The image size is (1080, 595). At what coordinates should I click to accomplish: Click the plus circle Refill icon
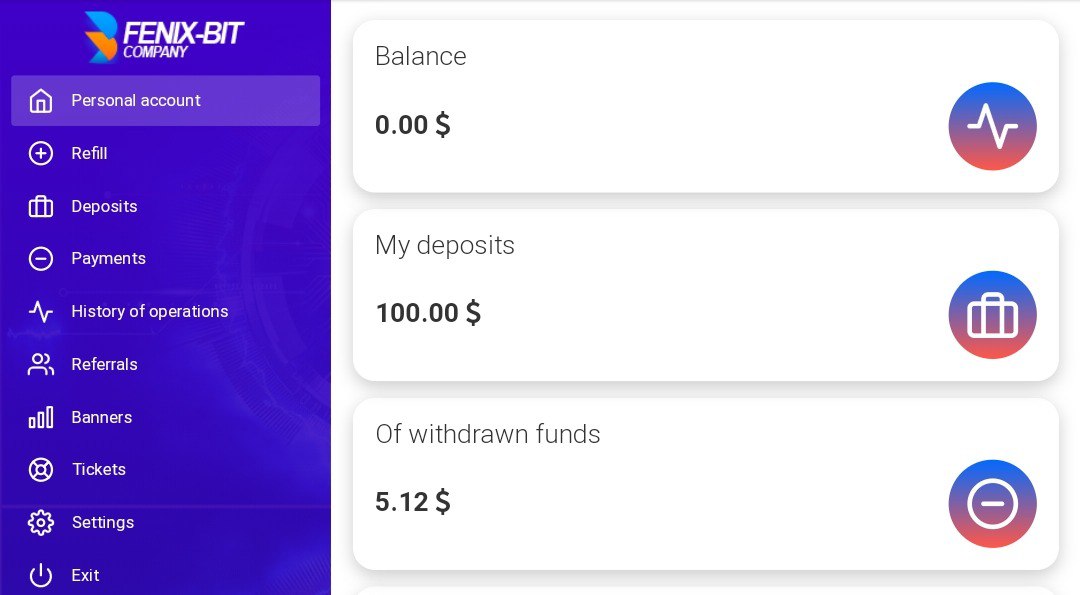[41, 153]
